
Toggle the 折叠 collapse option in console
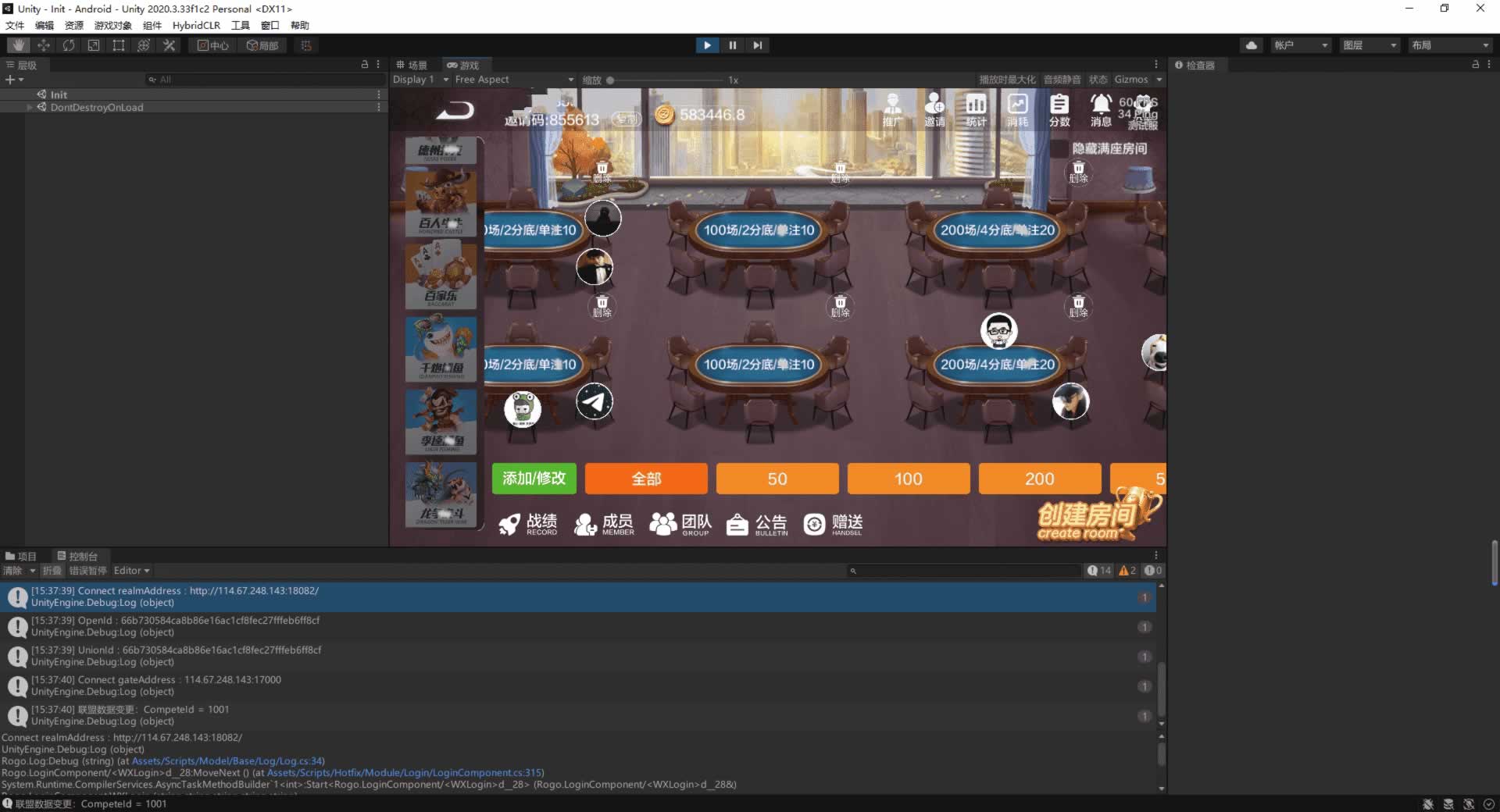(52, 571)
